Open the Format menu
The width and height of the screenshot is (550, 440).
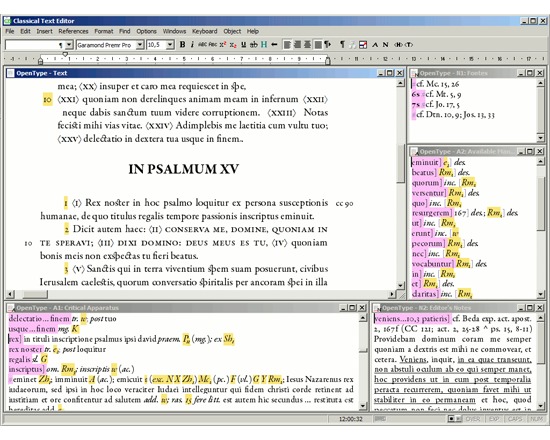point(104,31)
